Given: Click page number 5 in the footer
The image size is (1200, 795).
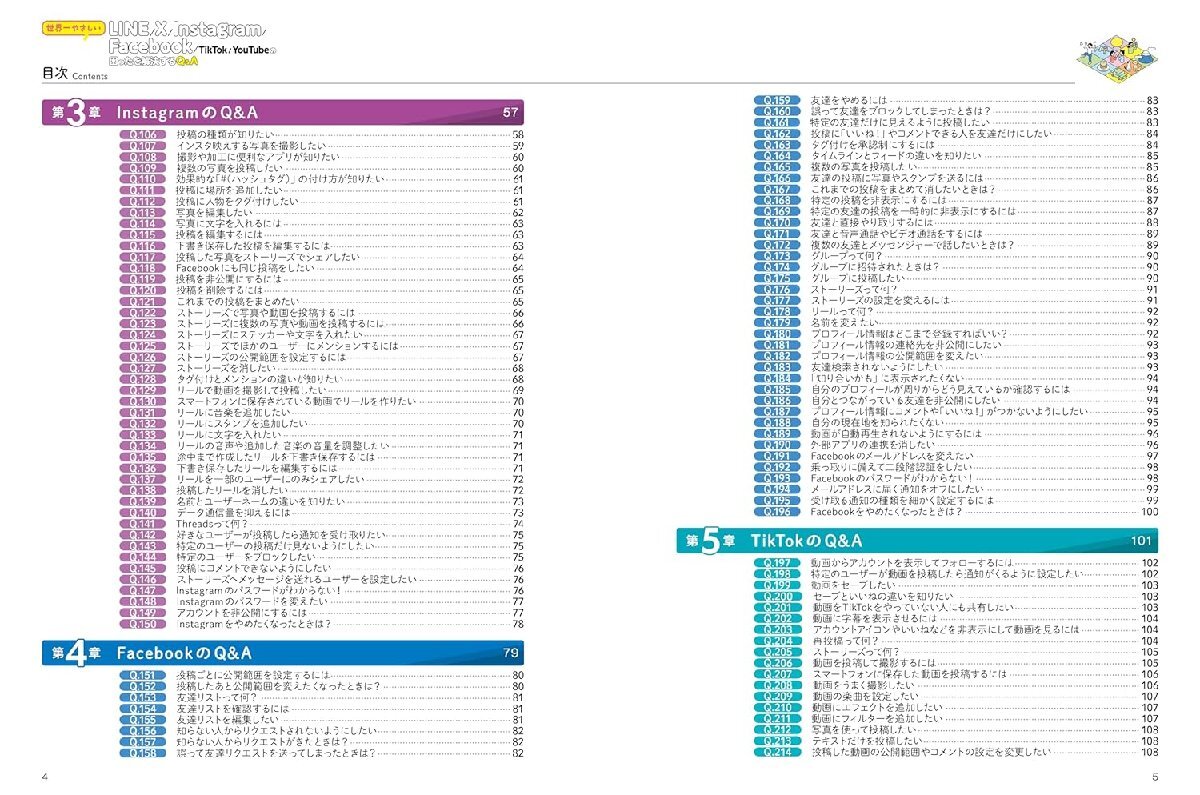Looking at the screenshot, I should (1154, 777).
